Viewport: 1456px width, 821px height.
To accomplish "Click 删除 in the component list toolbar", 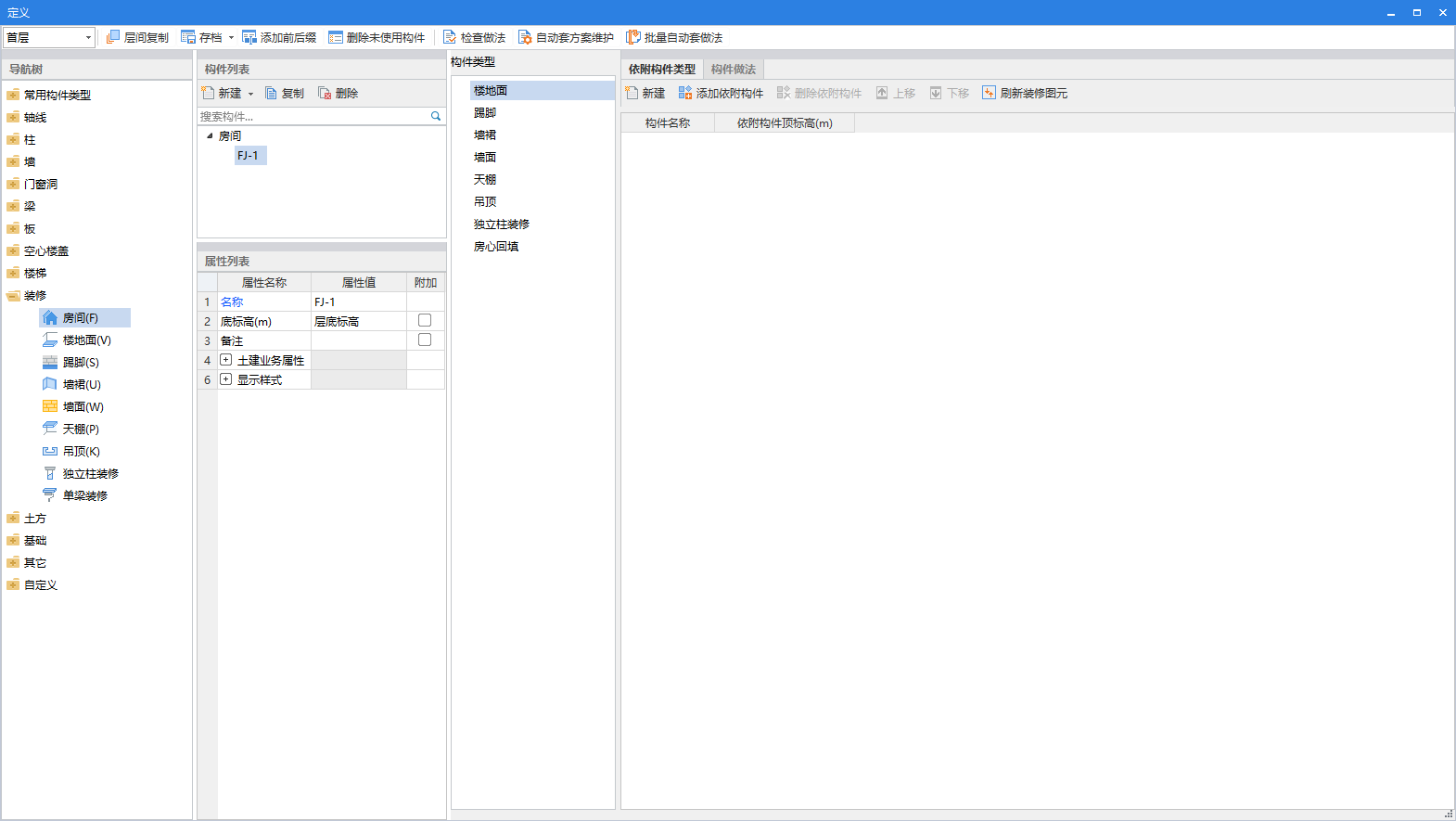I will (338, 93).
